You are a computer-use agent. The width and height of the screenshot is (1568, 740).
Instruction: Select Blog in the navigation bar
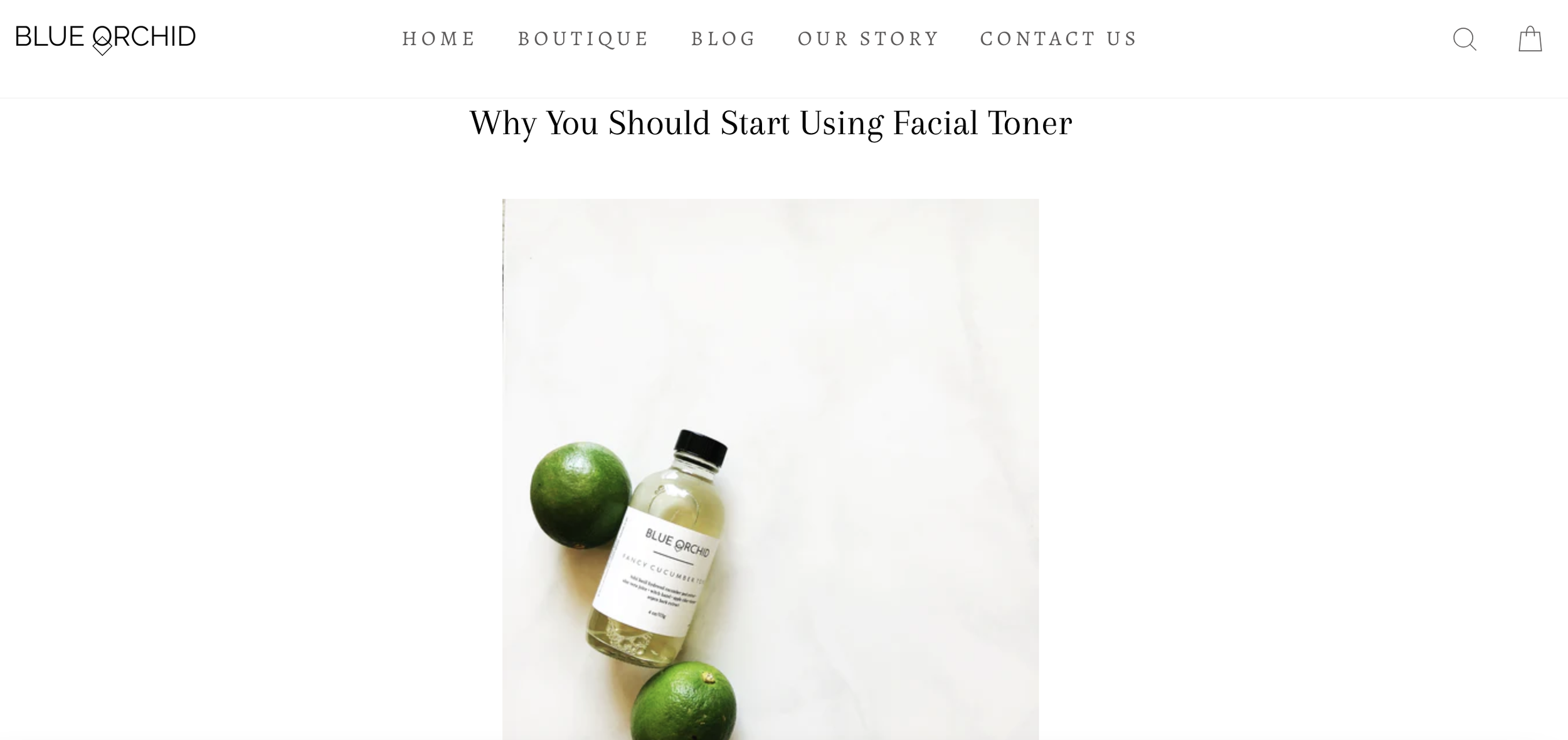pyautogui.click(x=724, y=39)
